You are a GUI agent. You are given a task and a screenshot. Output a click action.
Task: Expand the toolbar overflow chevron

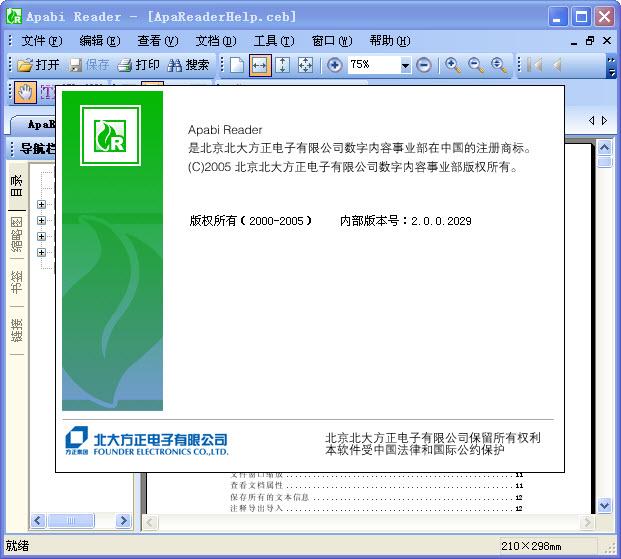tap(611, 66)
